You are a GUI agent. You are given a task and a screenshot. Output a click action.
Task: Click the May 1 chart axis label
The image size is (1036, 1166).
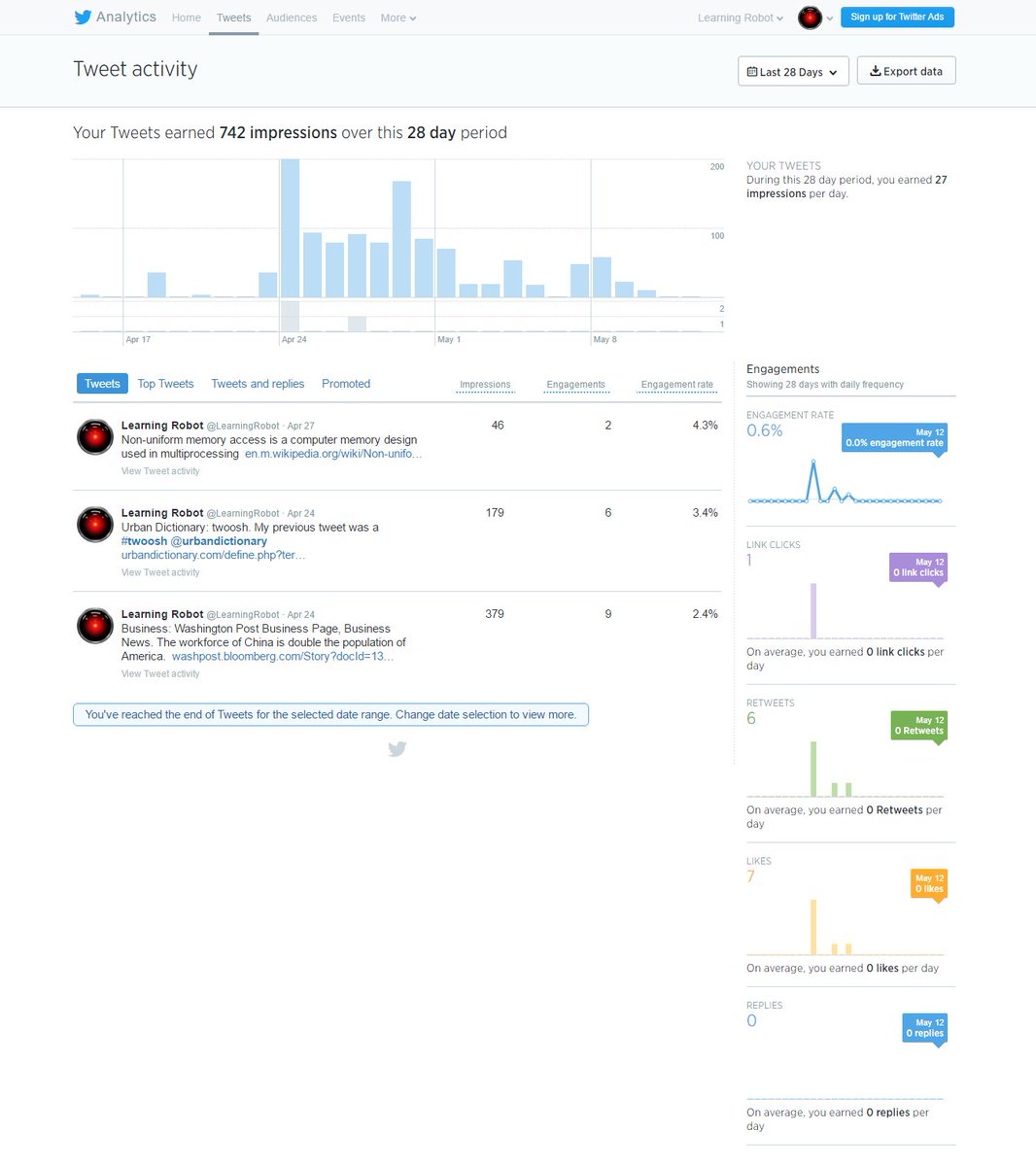(x=449, y=339)
